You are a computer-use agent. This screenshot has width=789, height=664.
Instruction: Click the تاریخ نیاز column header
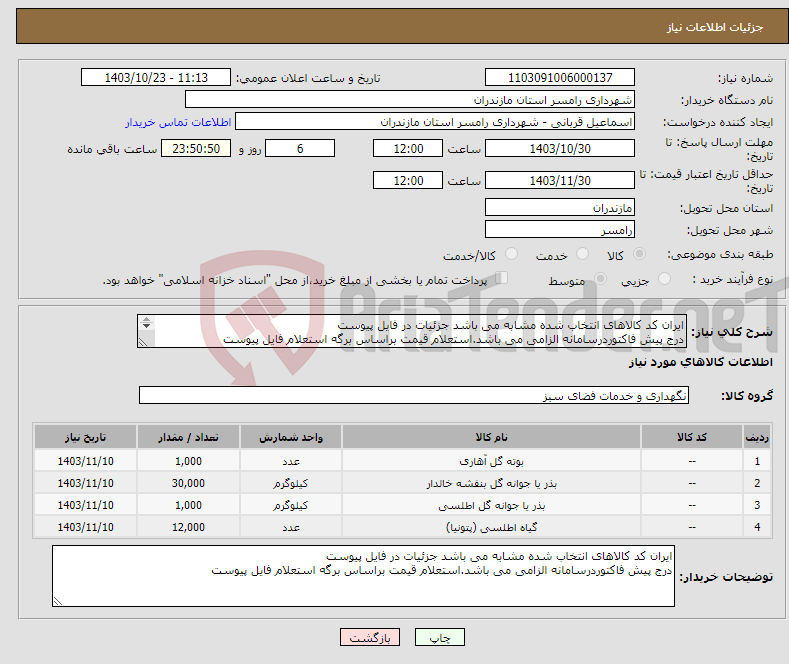[85, 437]
